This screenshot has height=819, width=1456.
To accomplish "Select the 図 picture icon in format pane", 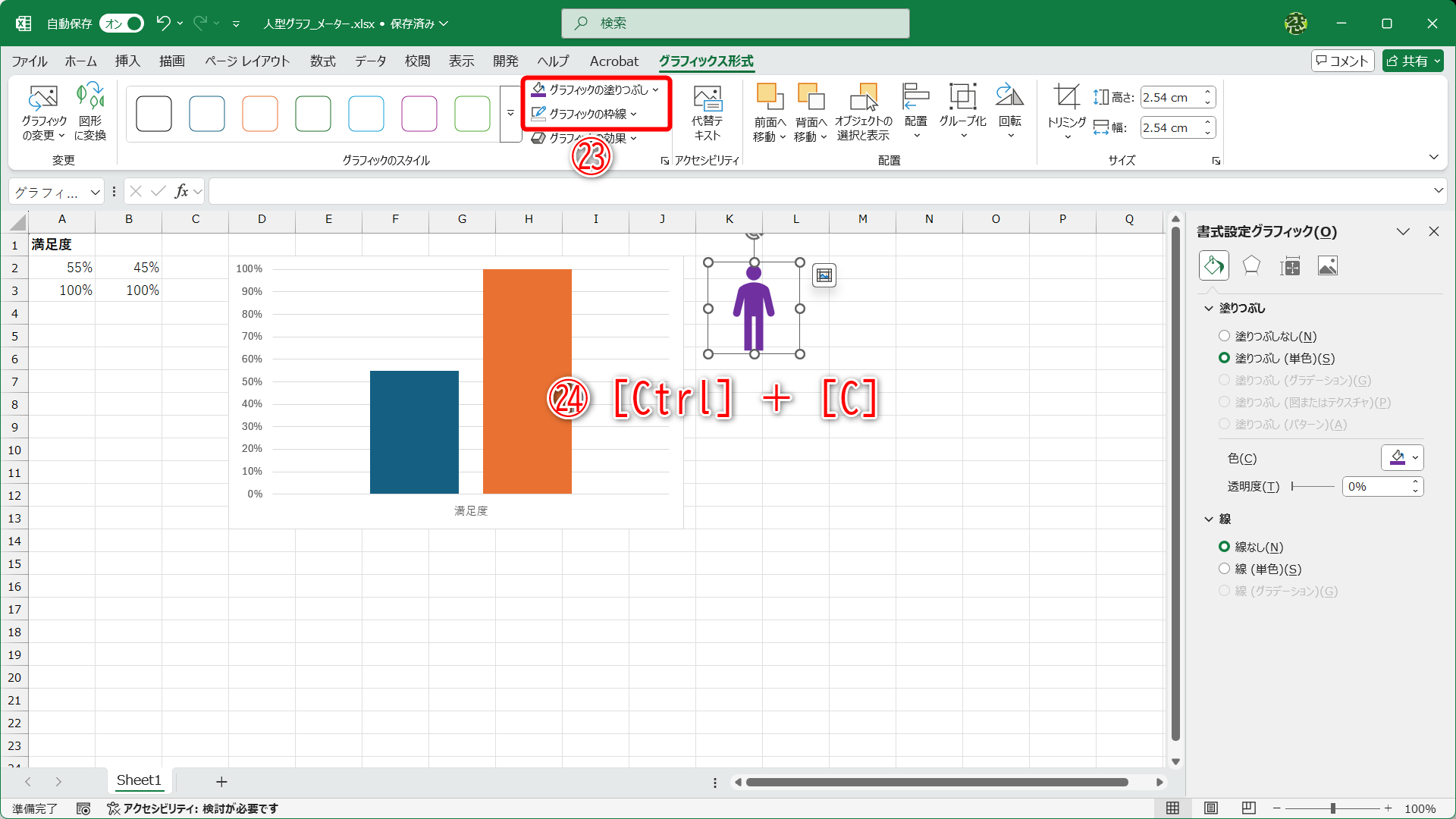I will coord(1327,266).
